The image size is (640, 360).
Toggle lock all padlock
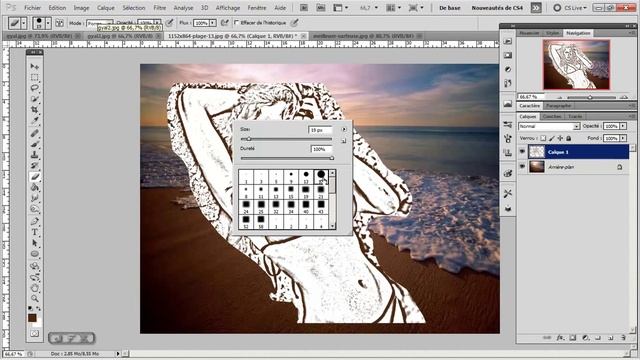pyautogui.click(x=568, y=138)
